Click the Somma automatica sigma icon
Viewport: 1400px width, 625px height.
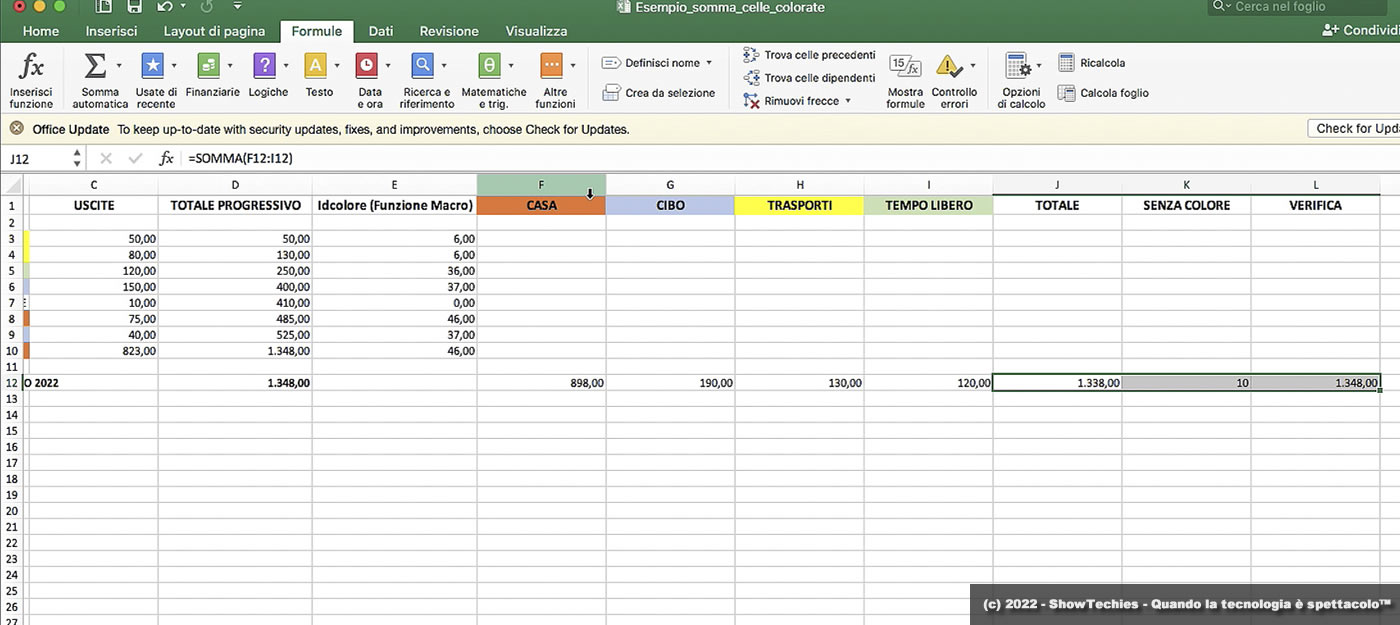tap(95, 66)
